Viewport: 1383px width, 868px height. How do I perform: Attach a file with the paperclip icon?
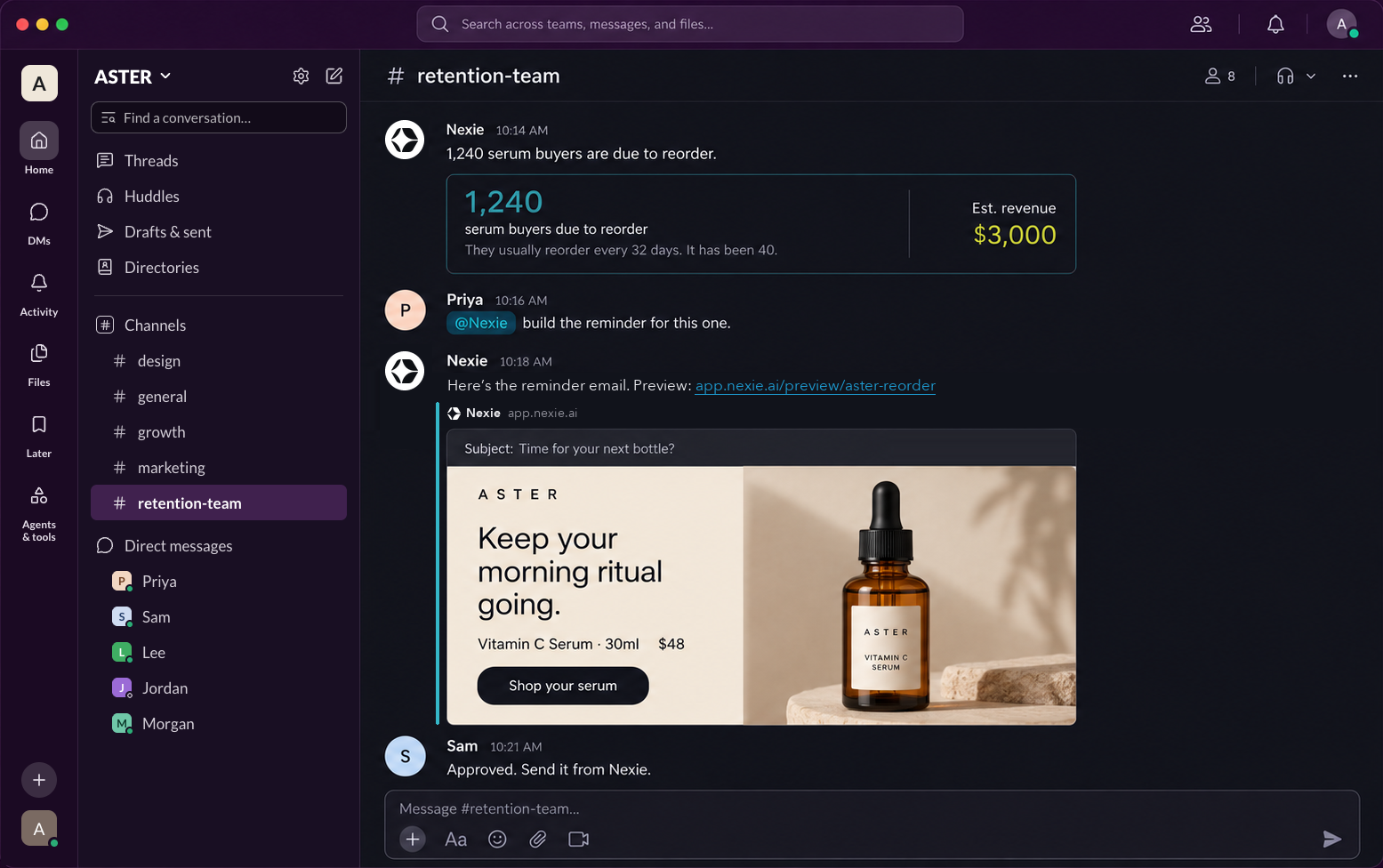(538, 840)
